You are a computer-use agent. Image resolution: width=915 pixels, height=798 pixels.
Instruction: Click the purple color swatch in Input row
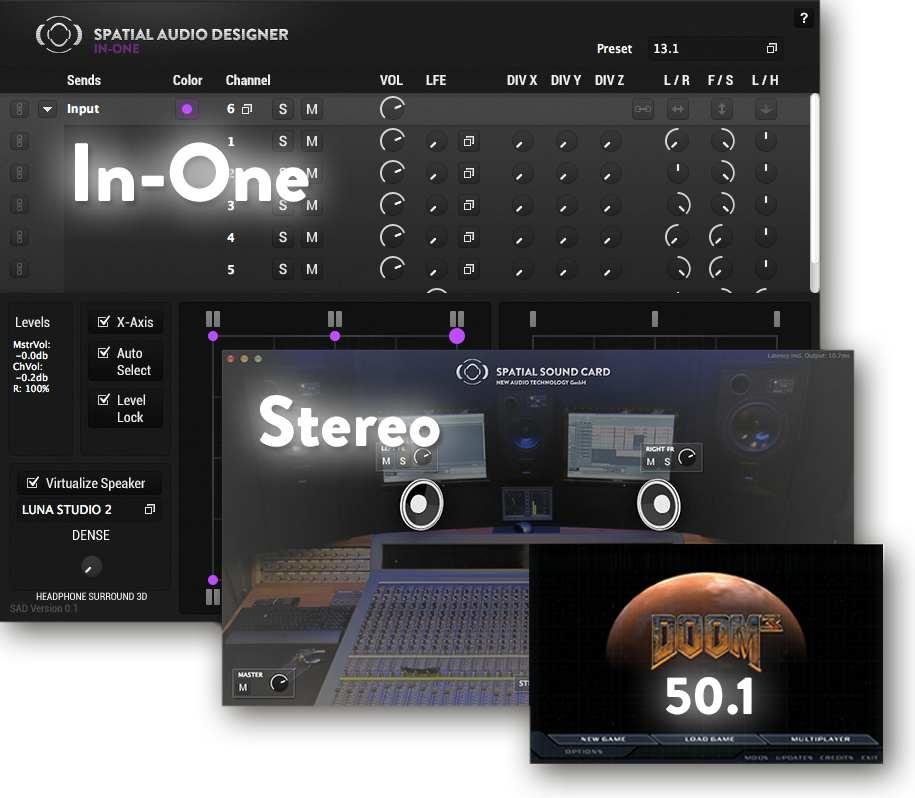coord(187,109)
